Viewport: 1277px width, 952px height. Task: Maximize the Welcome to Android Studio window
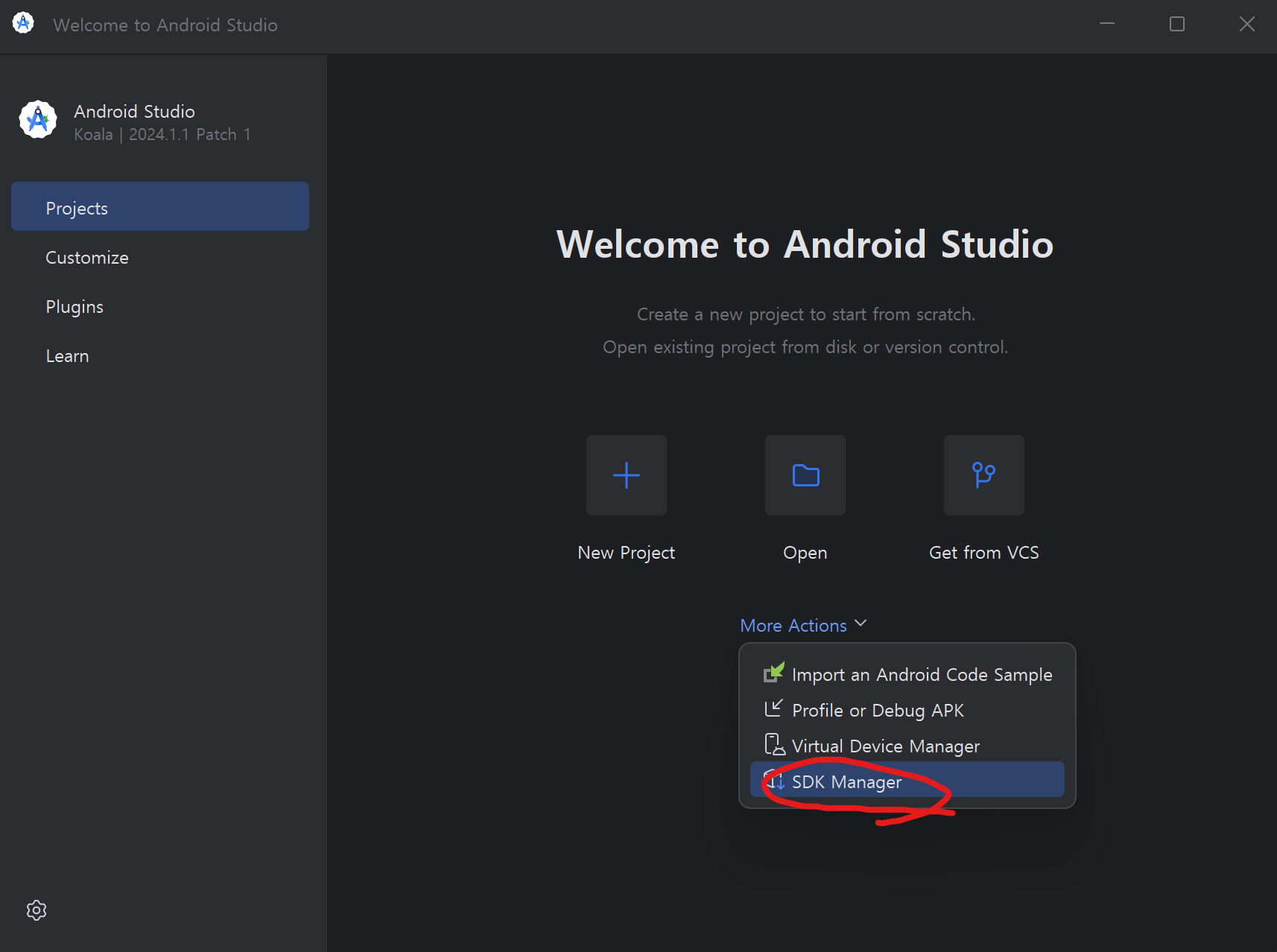click(1177, 24)
